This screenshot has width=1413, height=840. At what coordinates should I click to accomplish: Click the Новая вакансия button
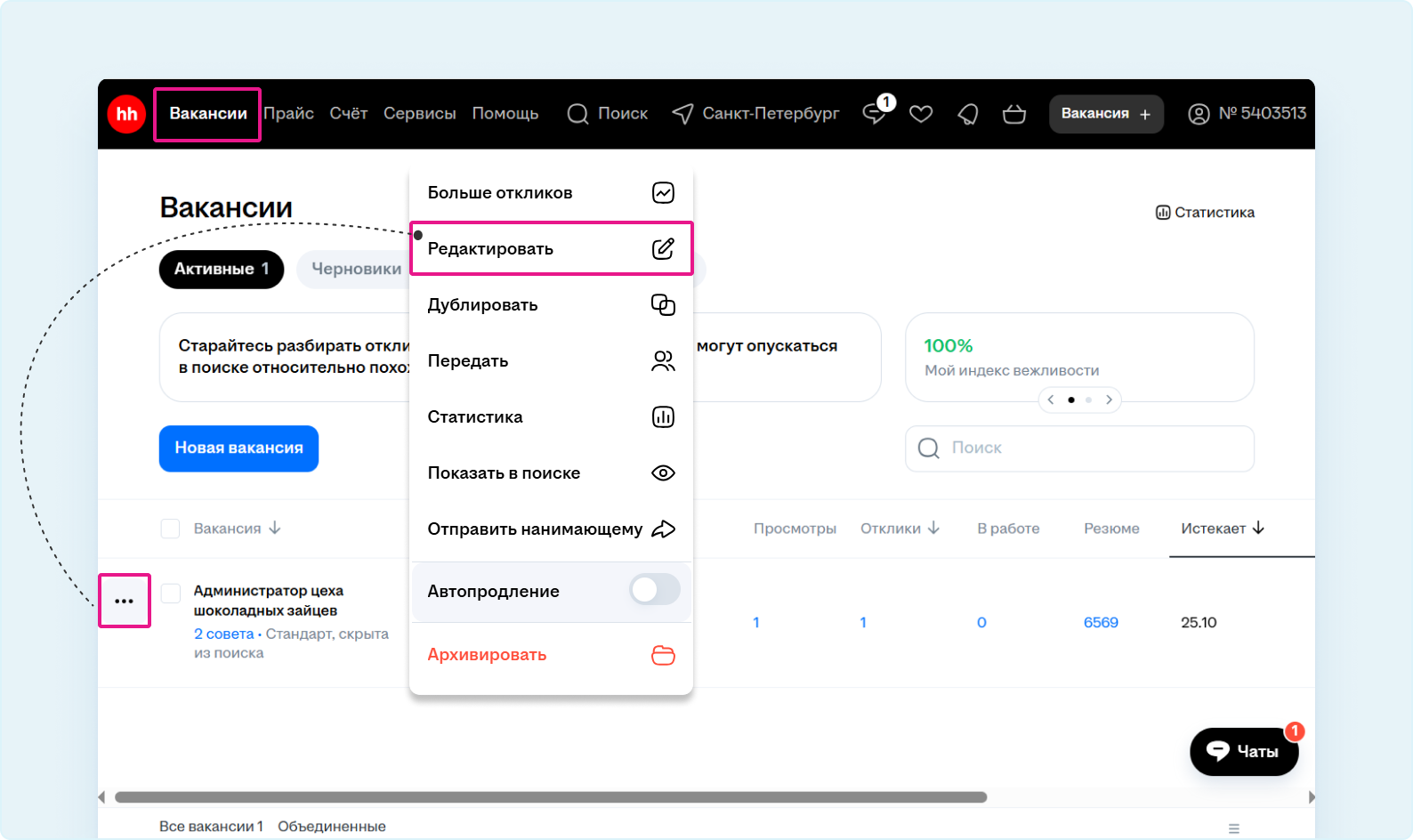tap(238, 448)
